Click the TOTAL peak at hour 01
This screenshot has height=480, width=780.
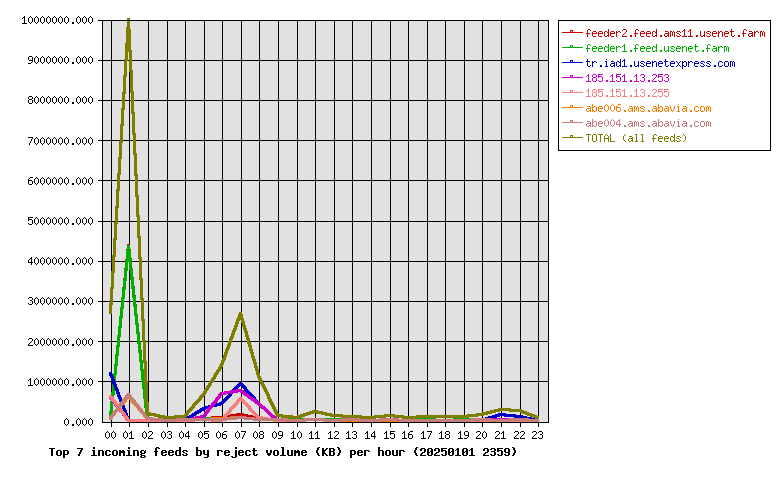129,22
